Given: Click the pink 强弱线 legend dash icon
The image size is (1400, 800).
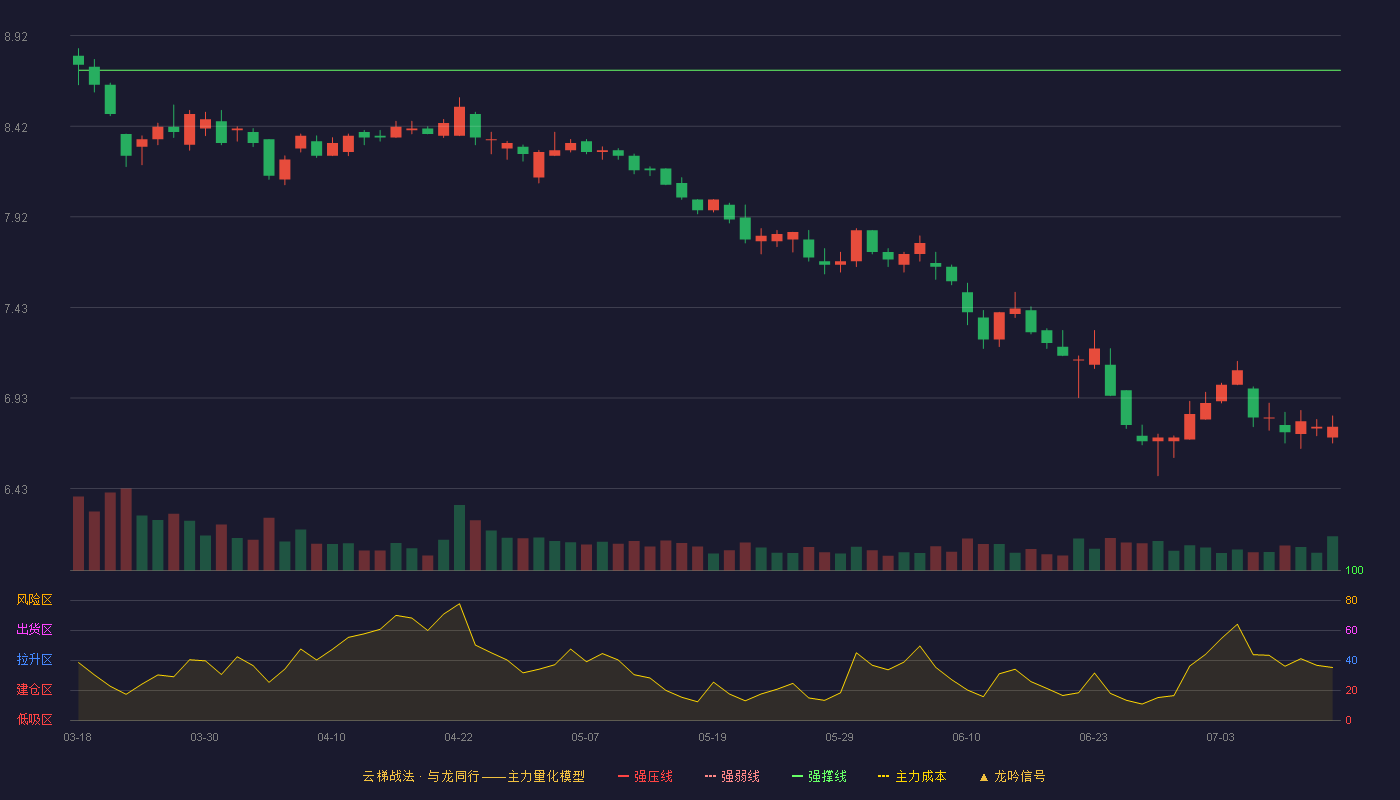Looking at the screenshot, I should (x=710, y=776).
